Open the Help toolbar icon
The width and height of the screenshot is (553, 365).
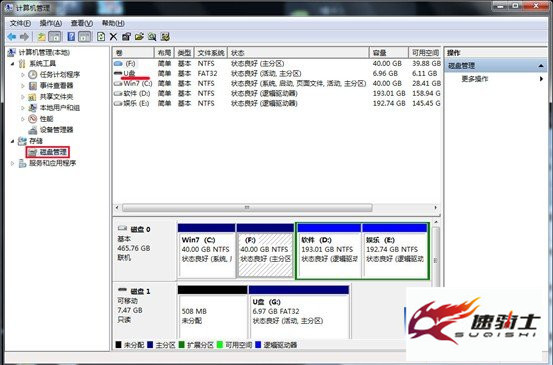pyautogui.click(x=71, y=37)
